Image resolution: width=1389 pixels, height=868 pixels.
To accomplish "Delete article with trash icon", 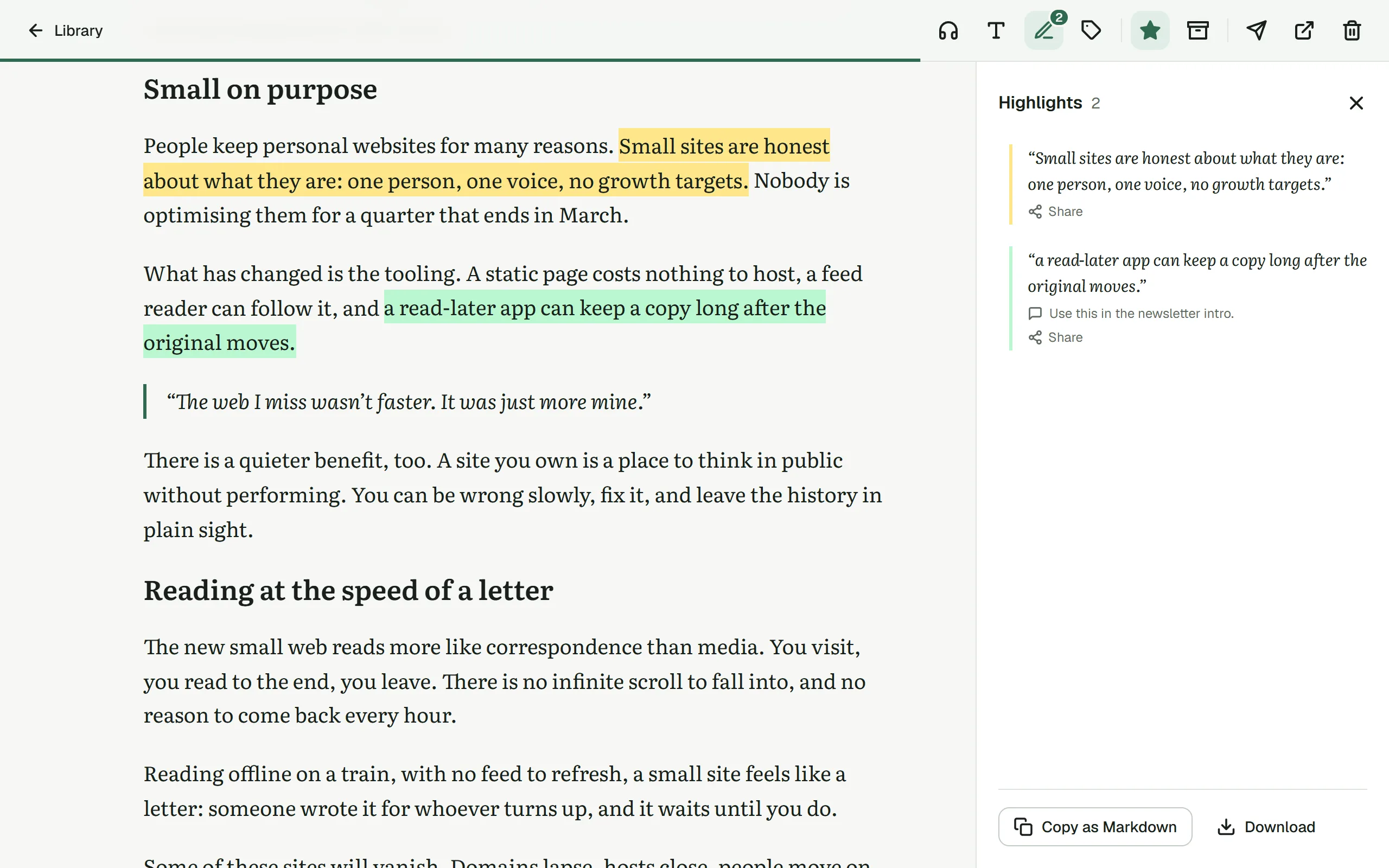I will (x=1352, y=30).
